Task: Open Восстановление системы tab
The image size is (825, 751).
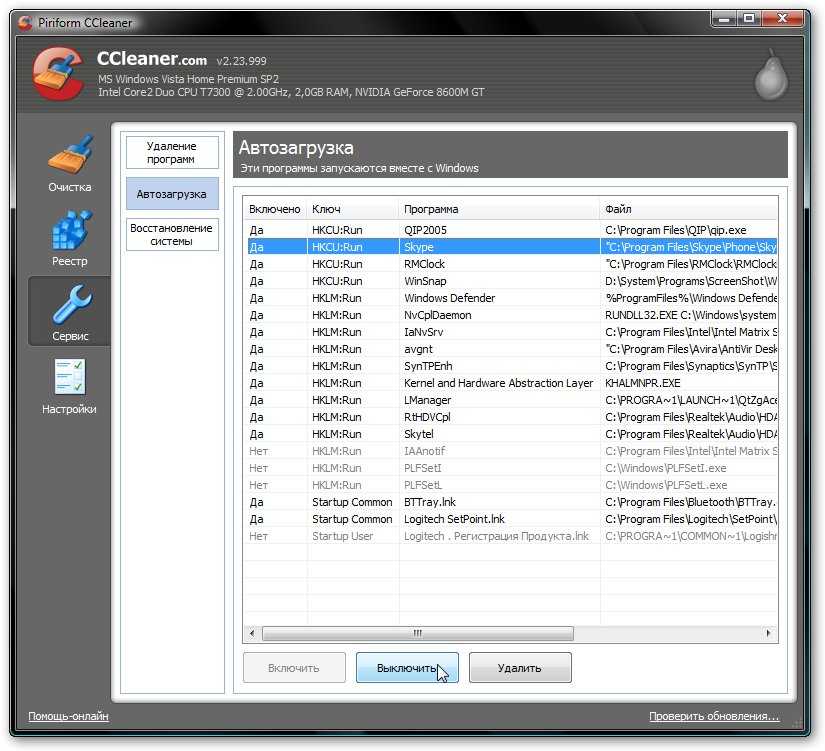Action: [172, 235]
